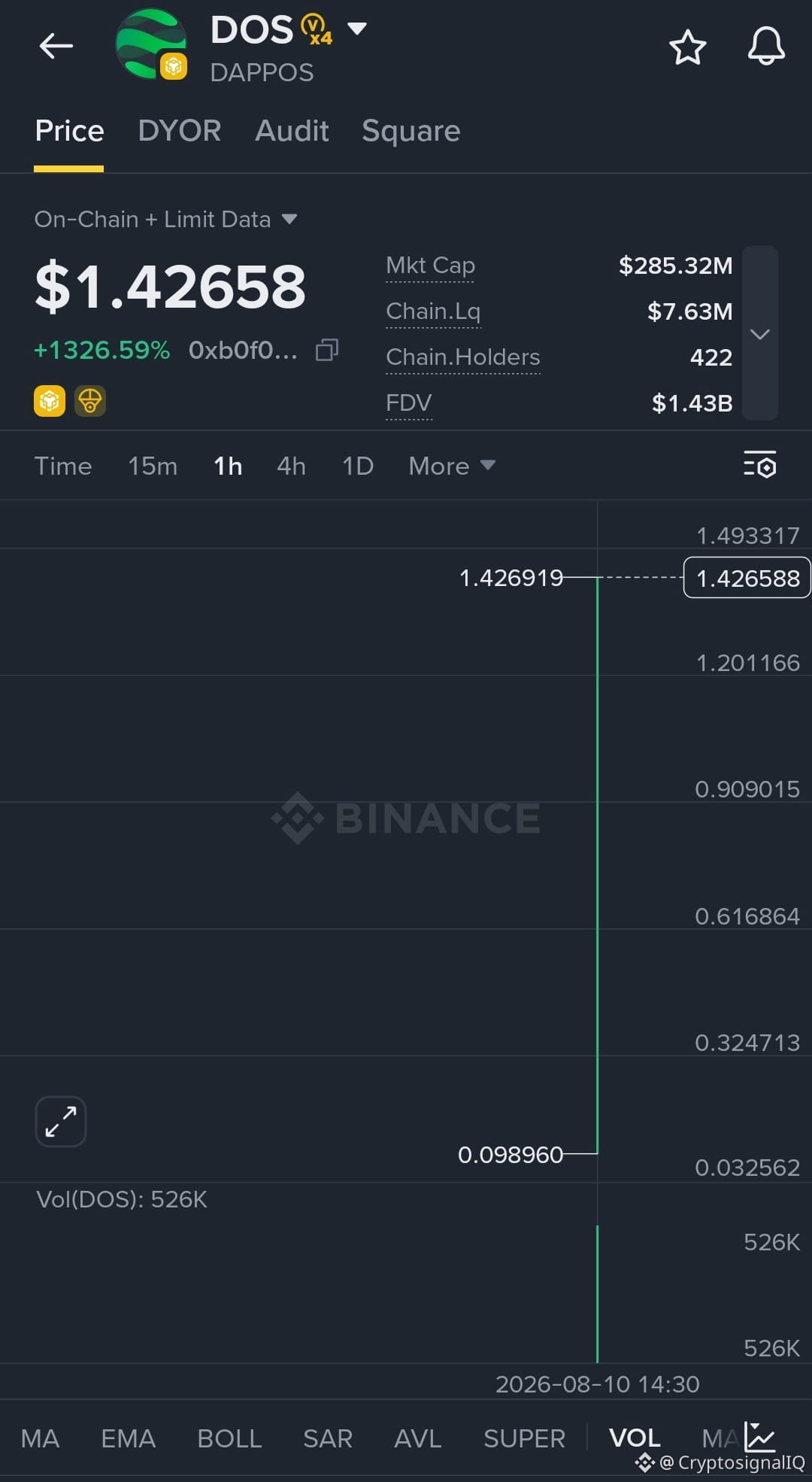Image resolution: width=812 pixels, height=1482 pixels.
Task: Open the indicator chart icon at bottom right
Action: pyautogui.click(x=759, y=1437)
